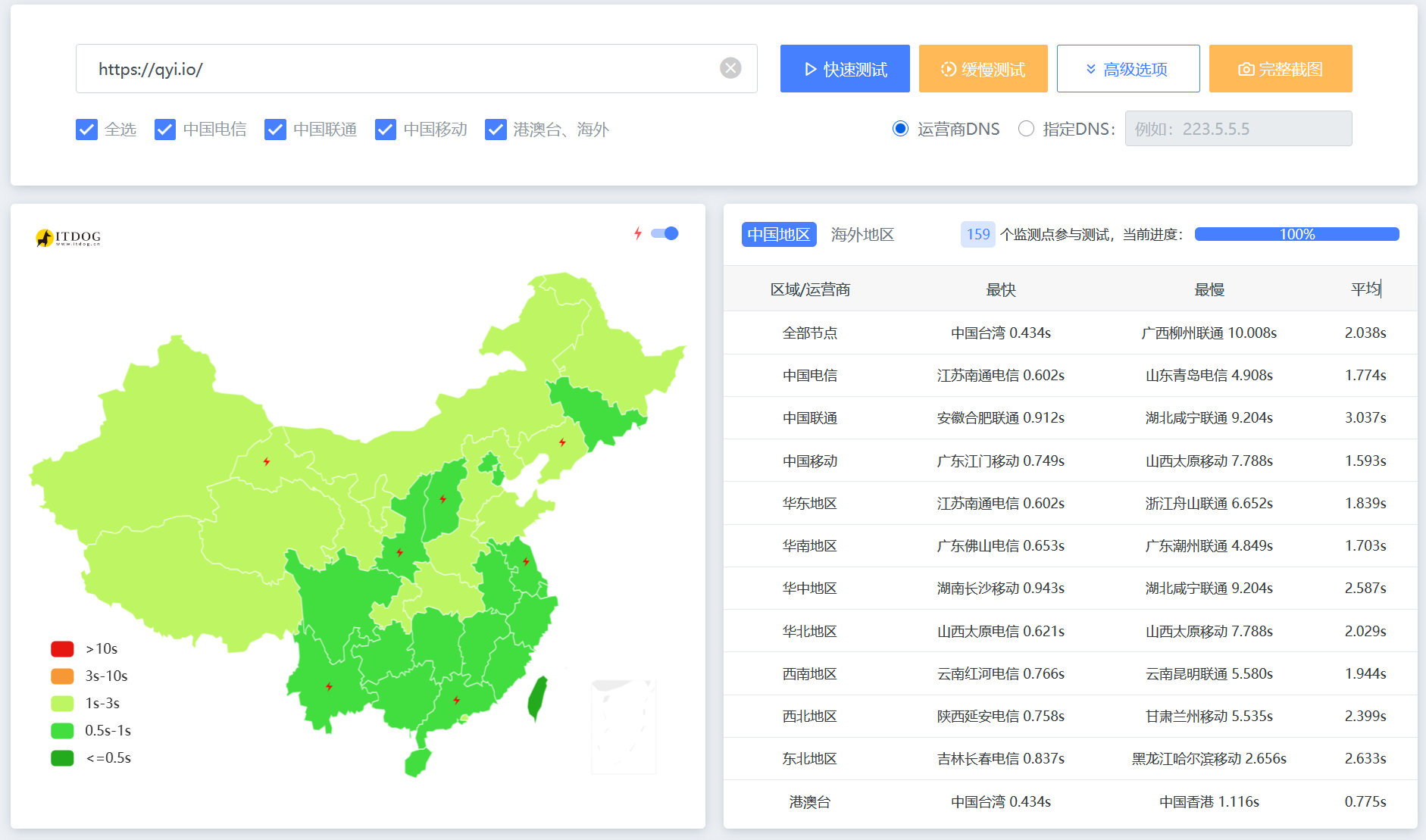The height and width of the screenshot is (840, 1426).
Task: Start the 快速测试 test
Action: (x=845, y=69)
